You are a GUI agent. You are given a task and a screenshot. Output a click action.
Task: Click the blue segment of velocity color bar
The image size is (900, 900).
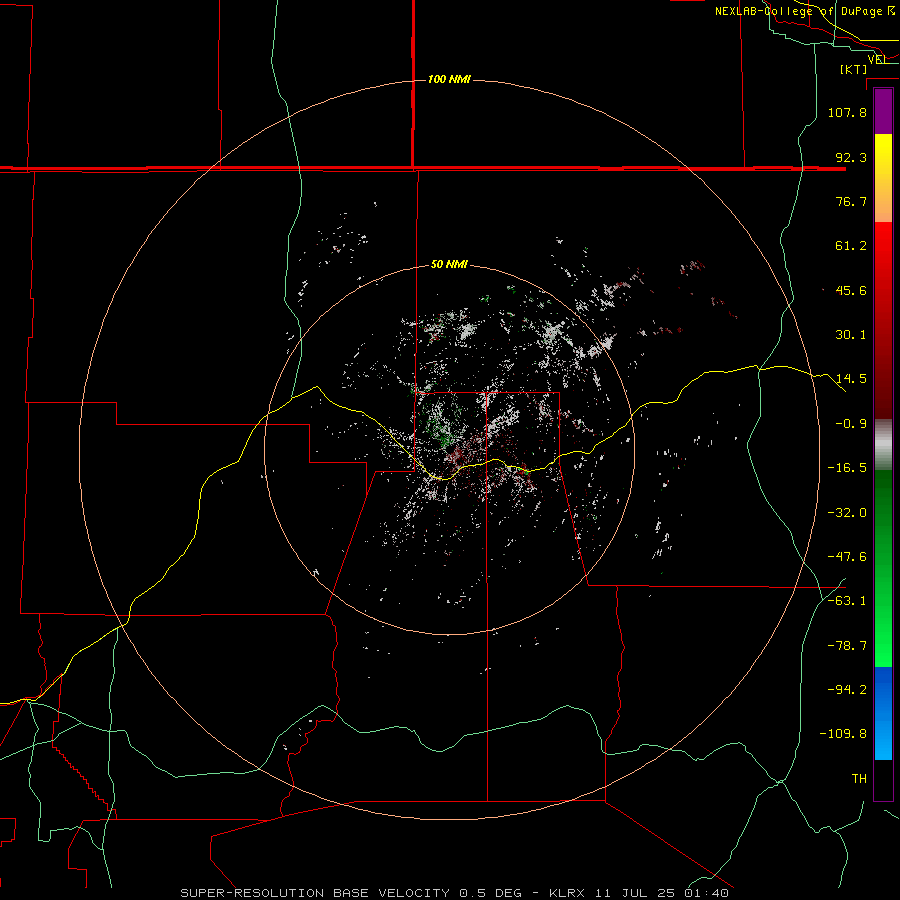(x=883, y=713)
